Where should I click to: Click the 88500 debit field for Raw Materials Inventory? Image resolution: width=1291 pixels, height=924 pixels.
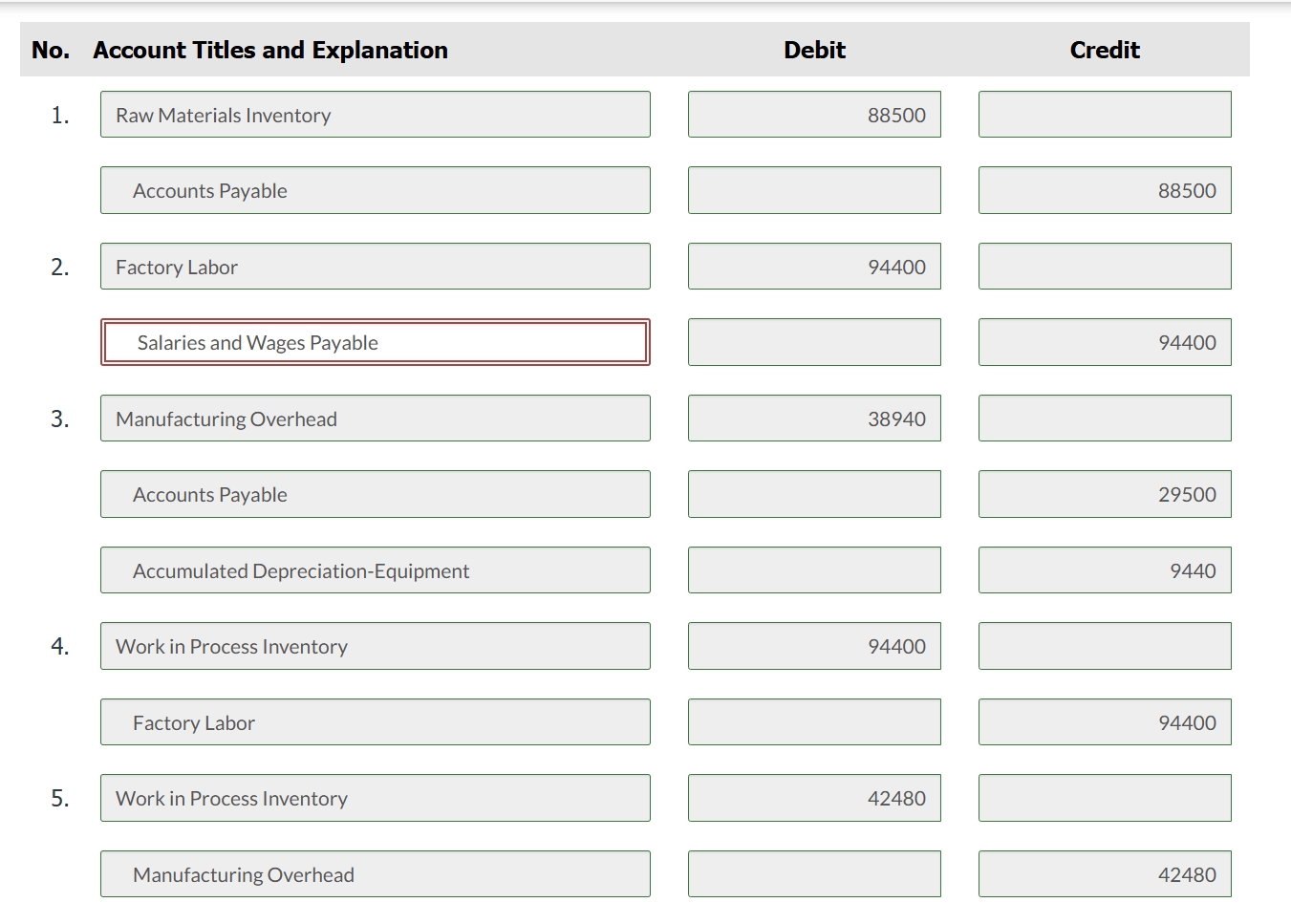[x=814, y=115]
